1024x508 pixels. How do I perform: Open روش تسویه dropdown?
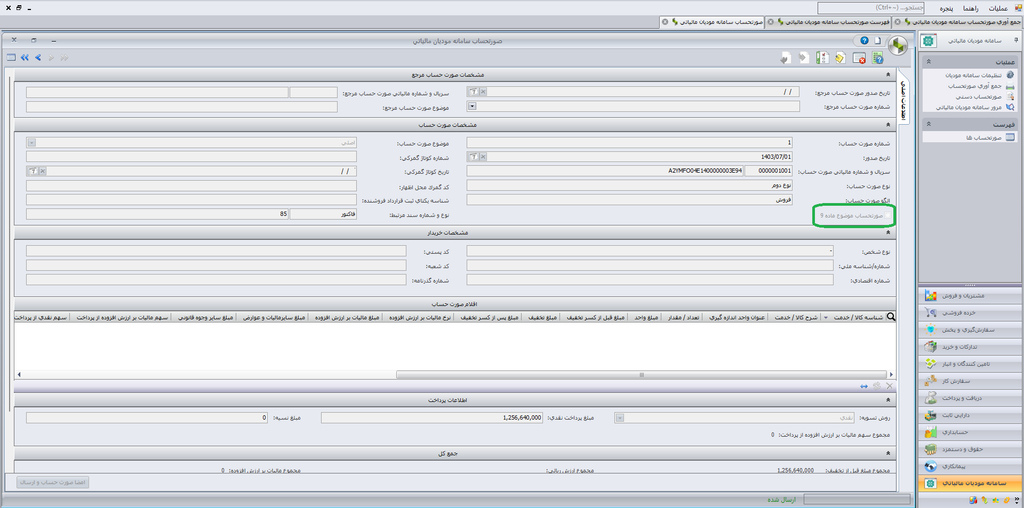coord(619,418)
